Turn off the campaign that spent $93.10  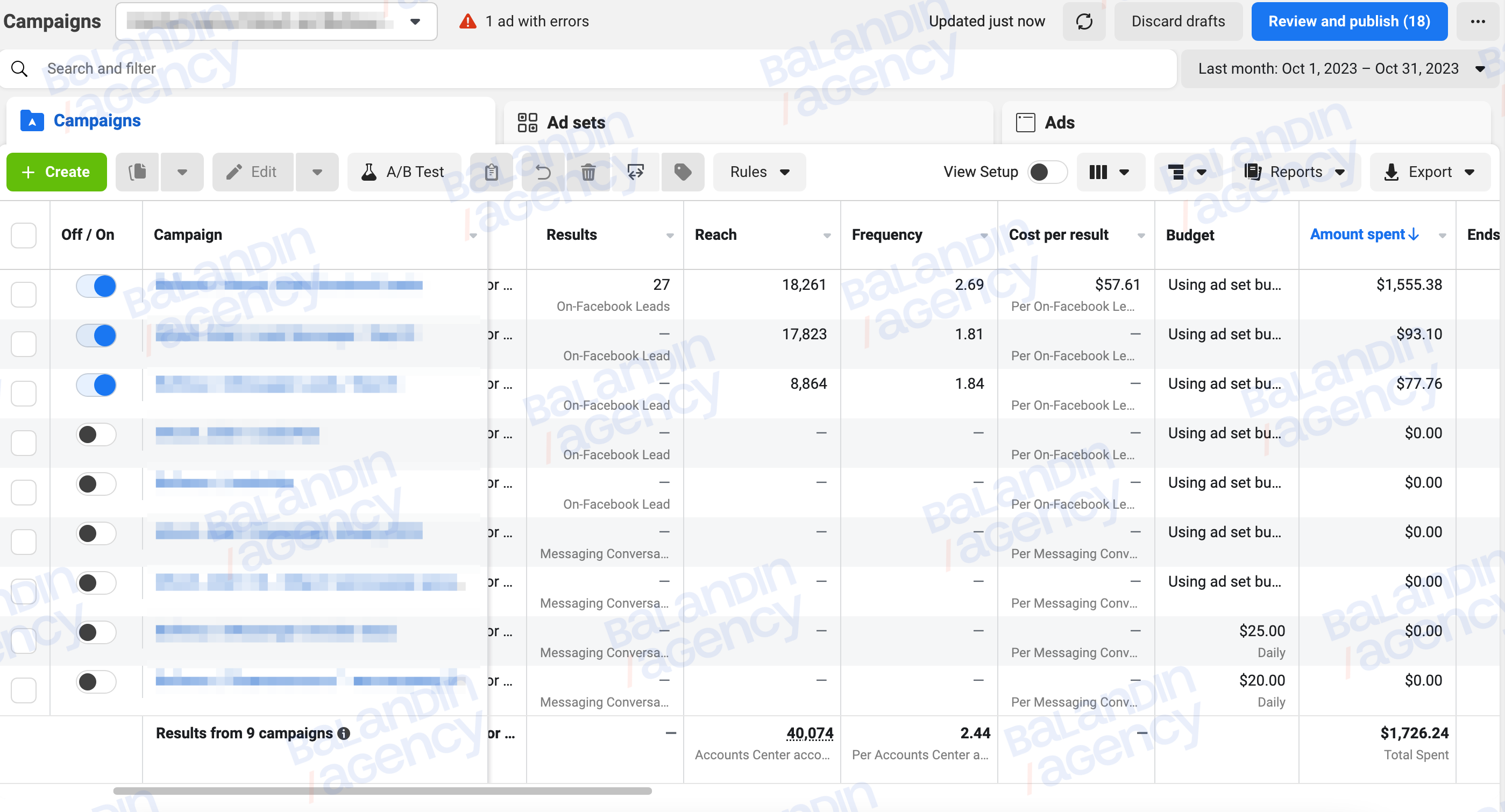pos(96,336)
